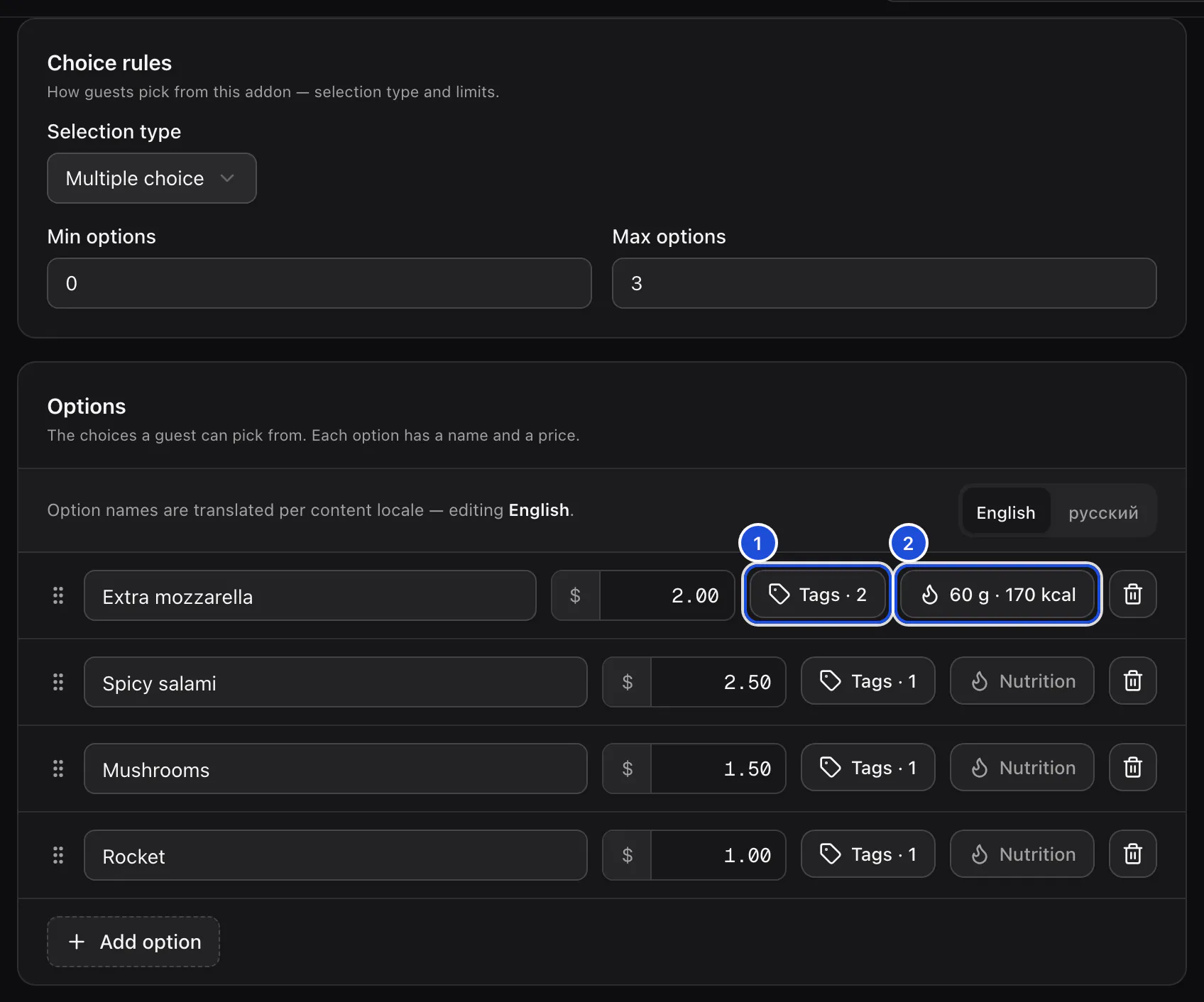Click the Options section heading

(87, 407)
